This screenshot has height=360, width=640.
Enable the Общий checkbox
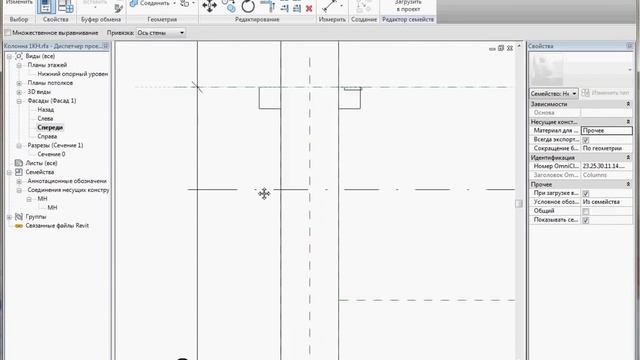click(586, 211)
